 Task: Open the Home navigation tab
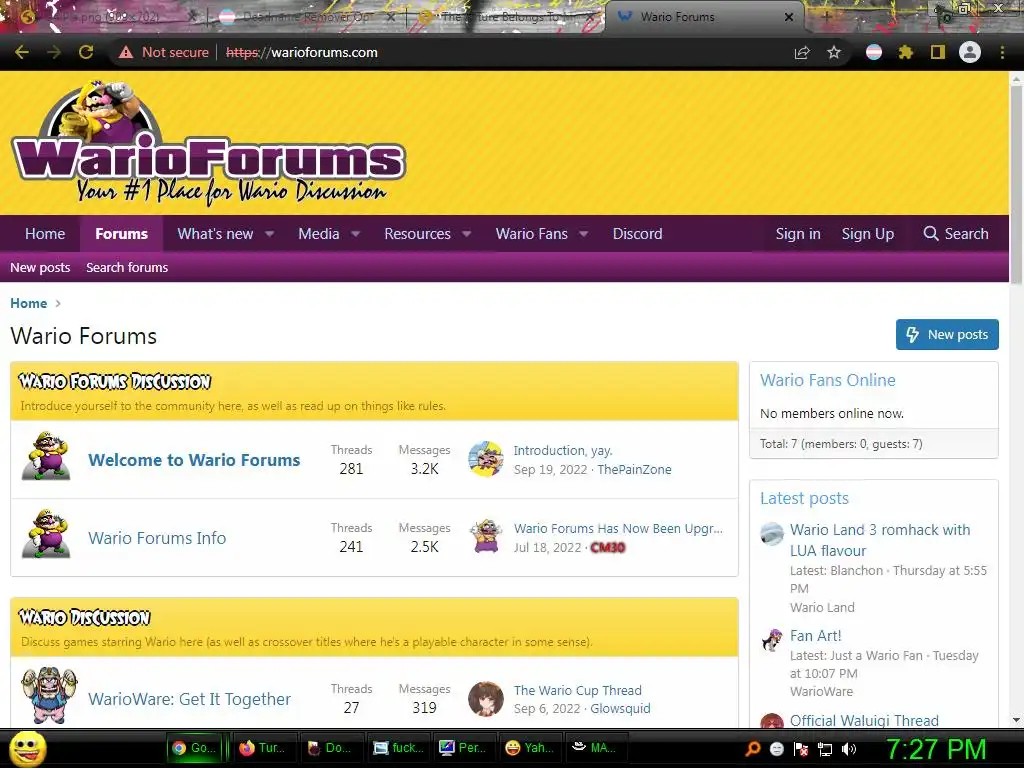[45, 234]
